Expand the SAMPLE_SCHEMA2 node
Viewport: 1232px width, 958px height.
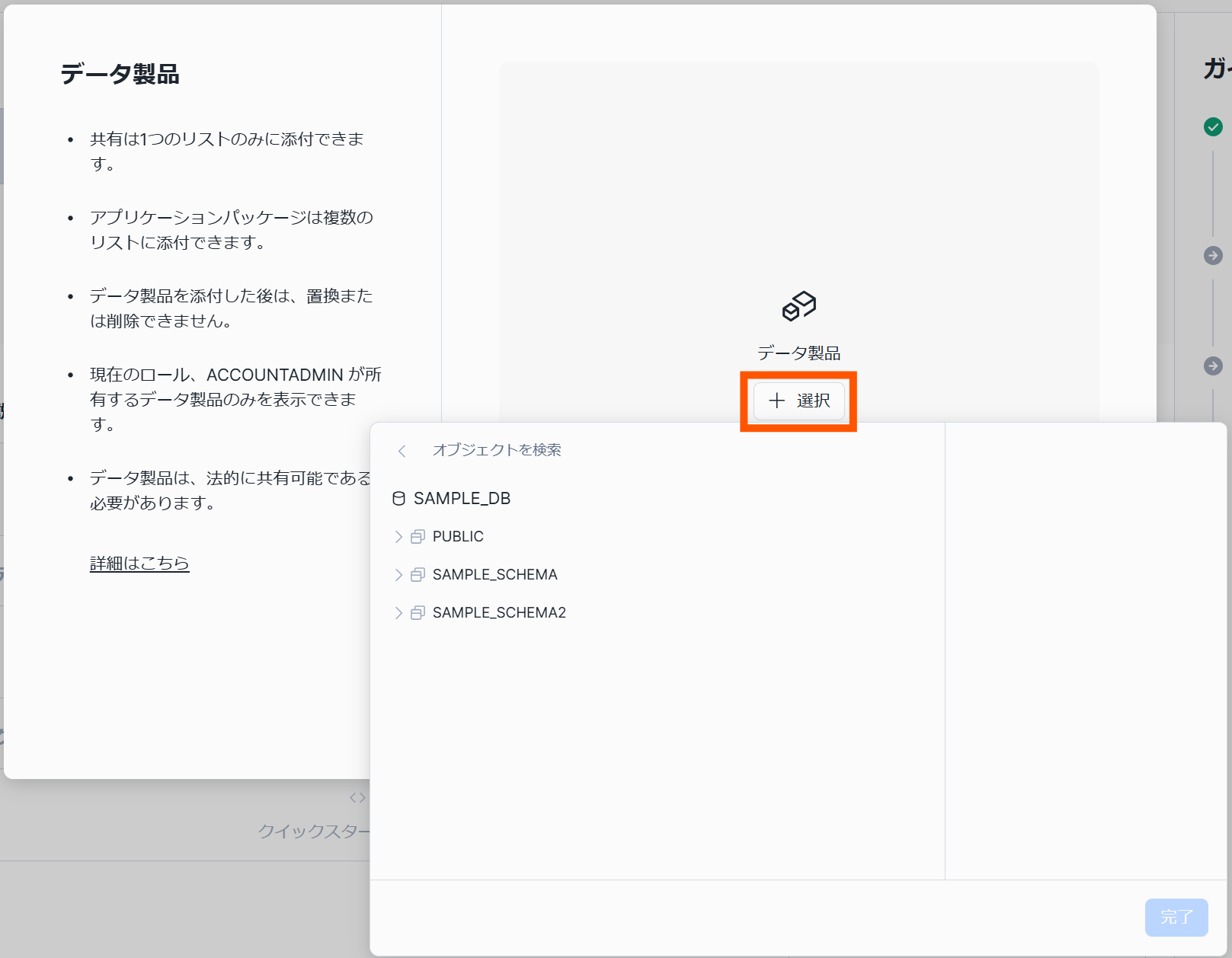(x=398, y=612)
